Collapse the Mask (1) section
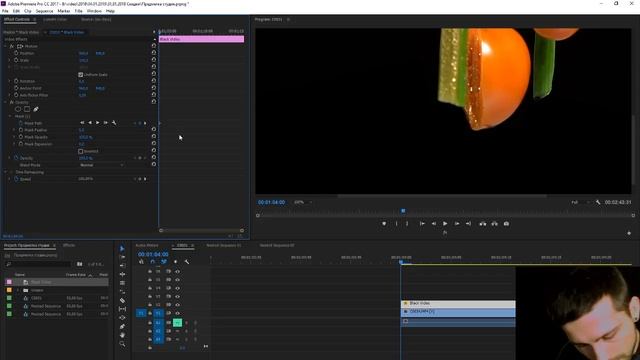Screen dimensions: 640x360 click(10, 116)
